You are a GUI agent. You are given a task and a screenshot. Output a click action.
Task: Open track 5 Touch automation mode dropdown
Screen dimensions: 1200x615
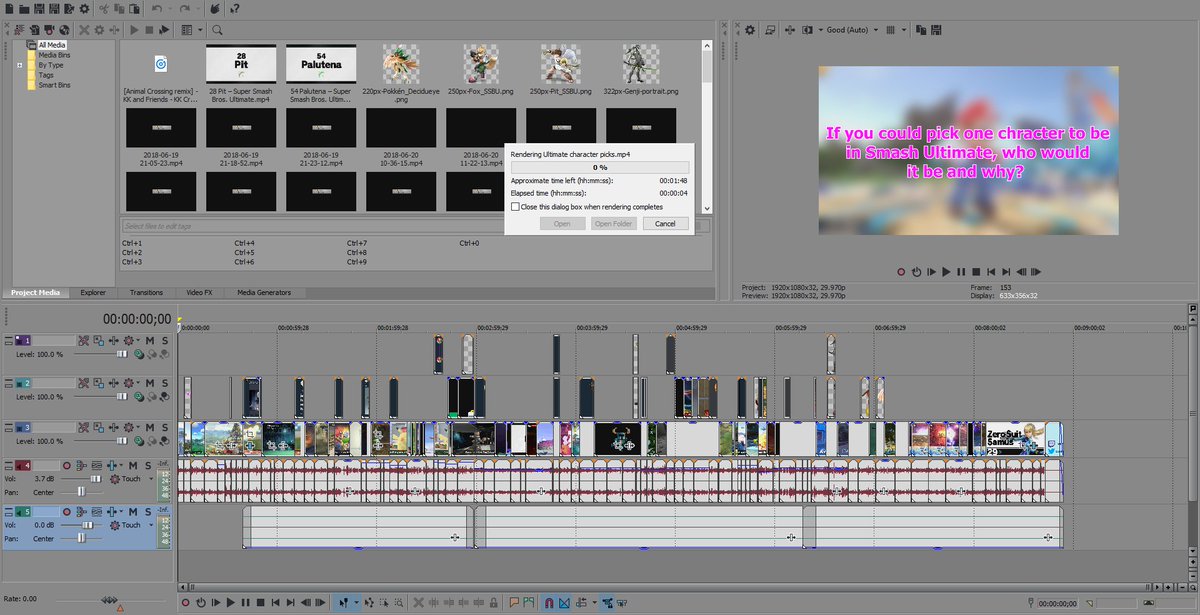coord(151,525)
